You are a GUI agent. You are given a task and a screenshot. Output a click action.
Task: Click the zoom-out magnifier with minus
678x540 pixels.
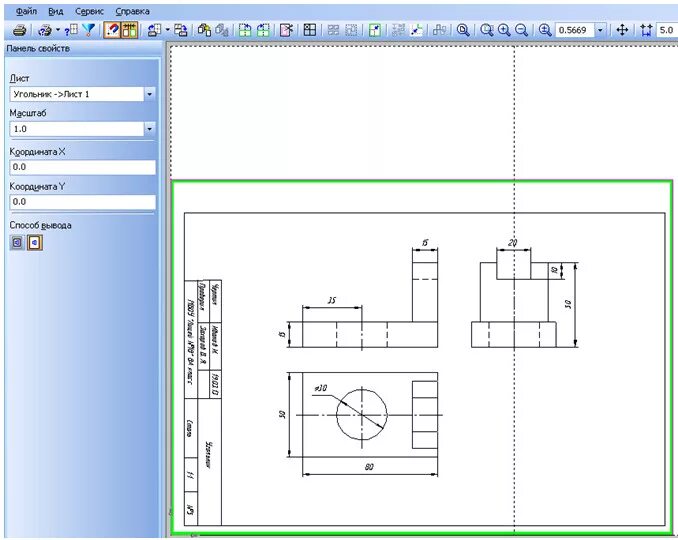pos(522,30)
